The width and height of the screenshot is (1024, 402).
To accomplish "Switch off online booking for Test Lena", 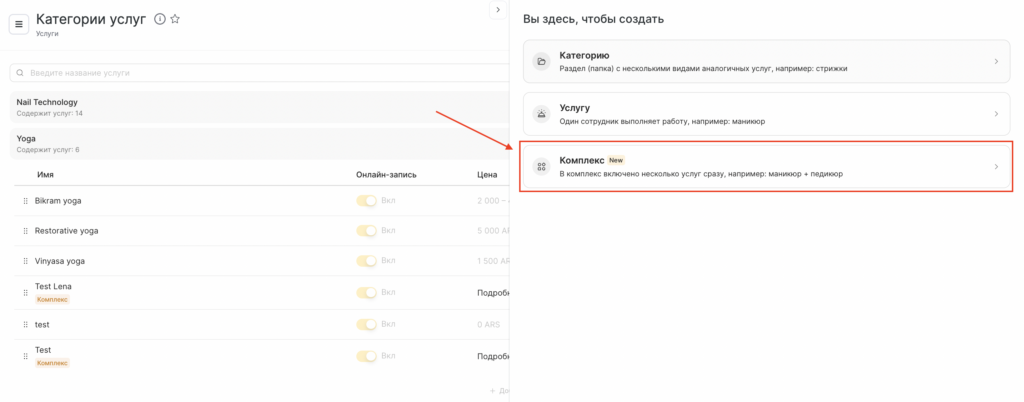I will click(x=367, y=293).
